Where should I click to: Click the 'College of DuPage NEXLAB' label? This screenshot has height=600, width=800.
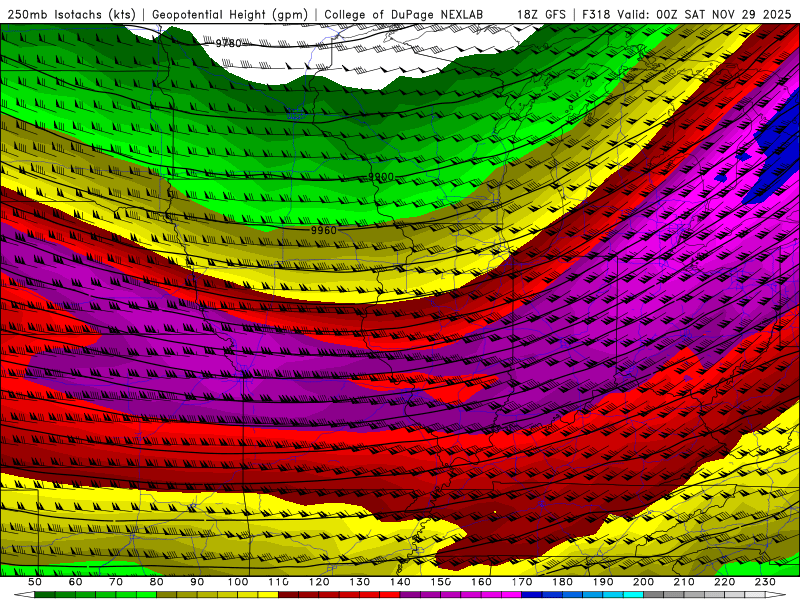404,15
